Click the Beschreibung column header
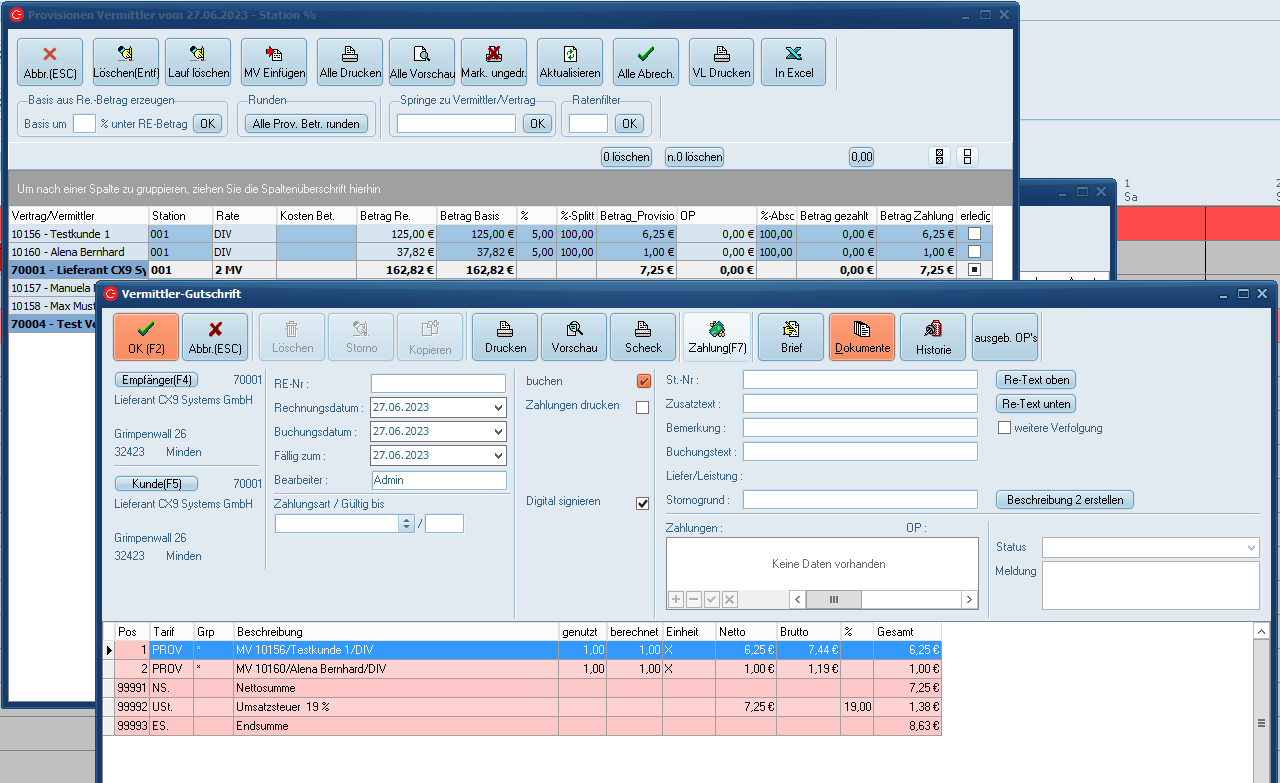1280x783 pixels. (395, 632)
